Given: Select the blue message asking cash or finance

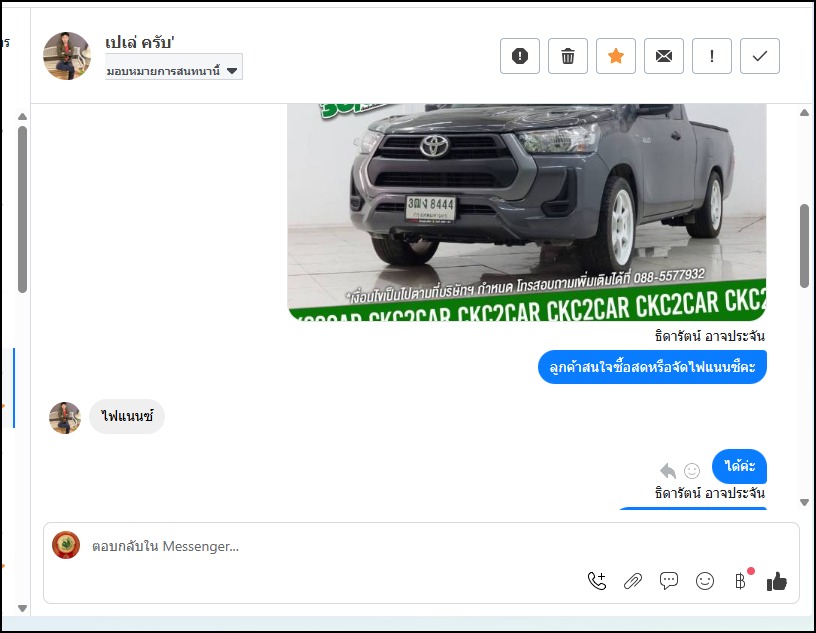Looking at the screenshot, I should click(x=652, y=367).
